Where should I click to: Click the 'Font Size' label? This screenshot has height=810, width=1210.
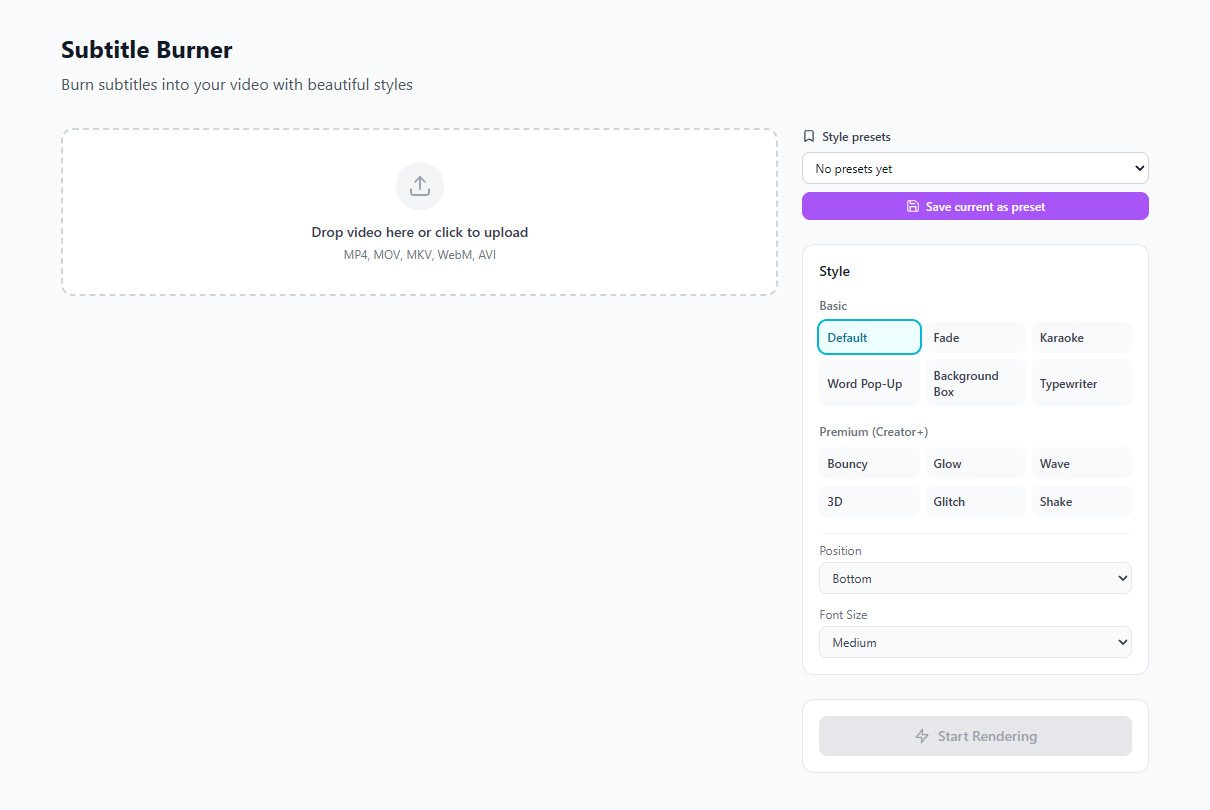[843, 615]
